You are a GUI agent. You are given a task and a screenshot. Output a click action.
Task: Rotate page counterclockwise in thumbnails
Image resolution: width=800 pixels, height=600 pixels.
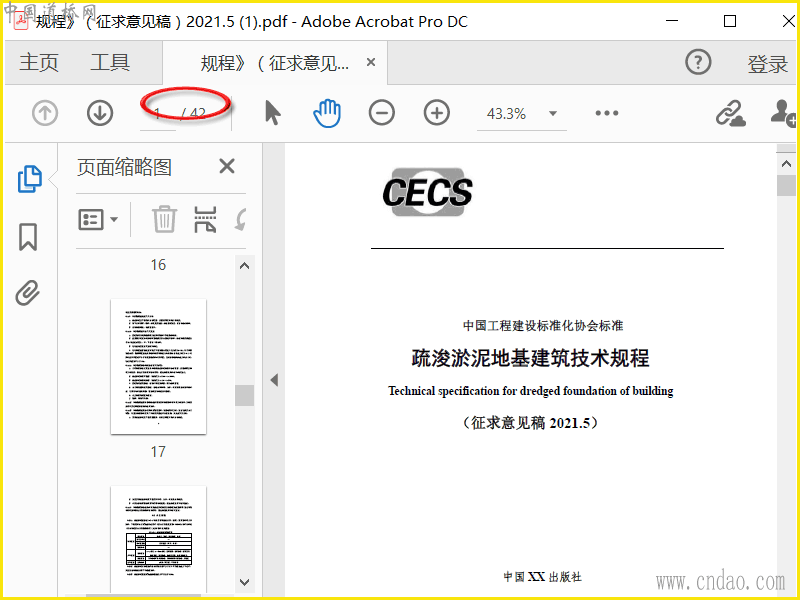point(240,219)
